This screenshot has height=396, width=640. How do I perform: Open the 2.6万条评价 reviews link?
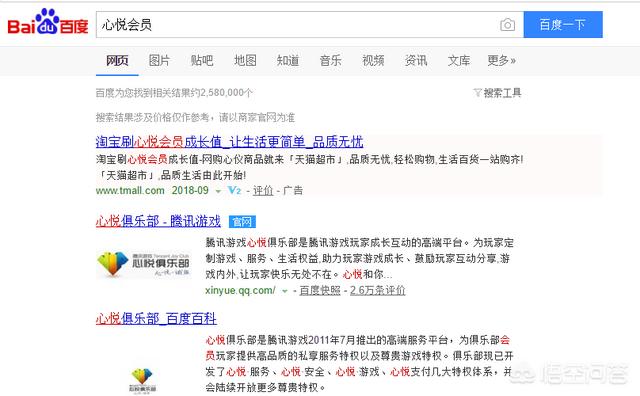click(x=378, y=290)
